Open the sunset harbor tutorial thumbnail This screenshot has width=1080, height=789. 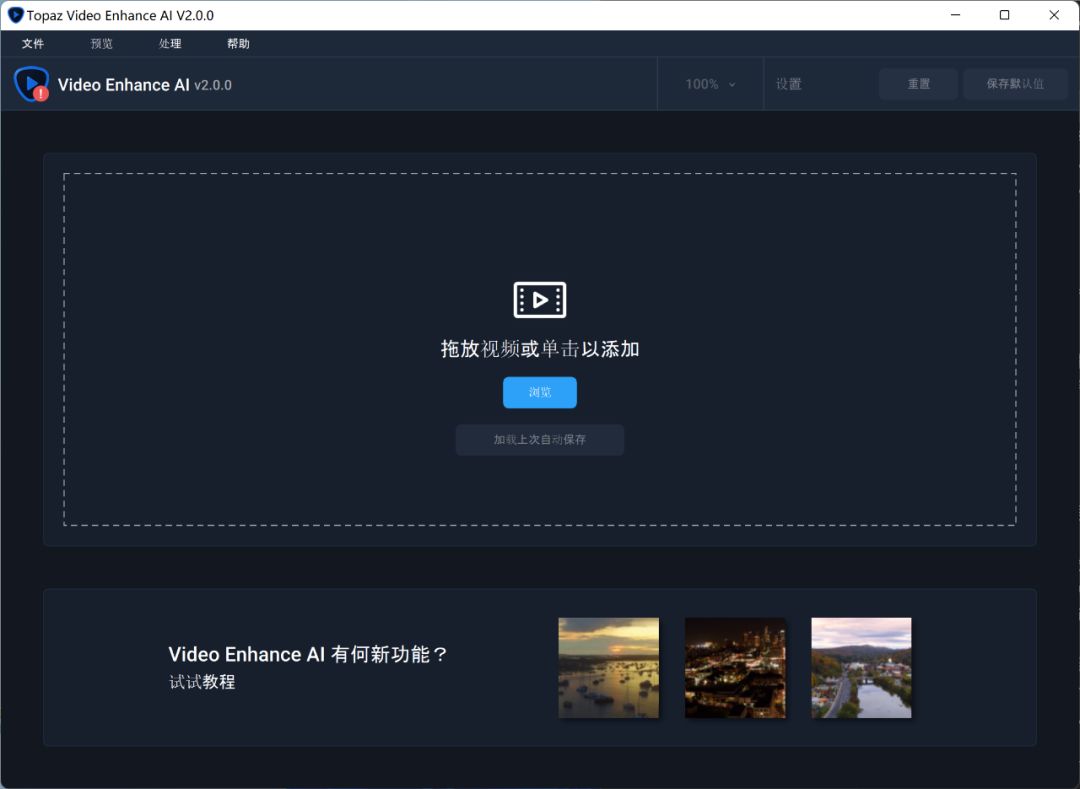pos(609,668)
